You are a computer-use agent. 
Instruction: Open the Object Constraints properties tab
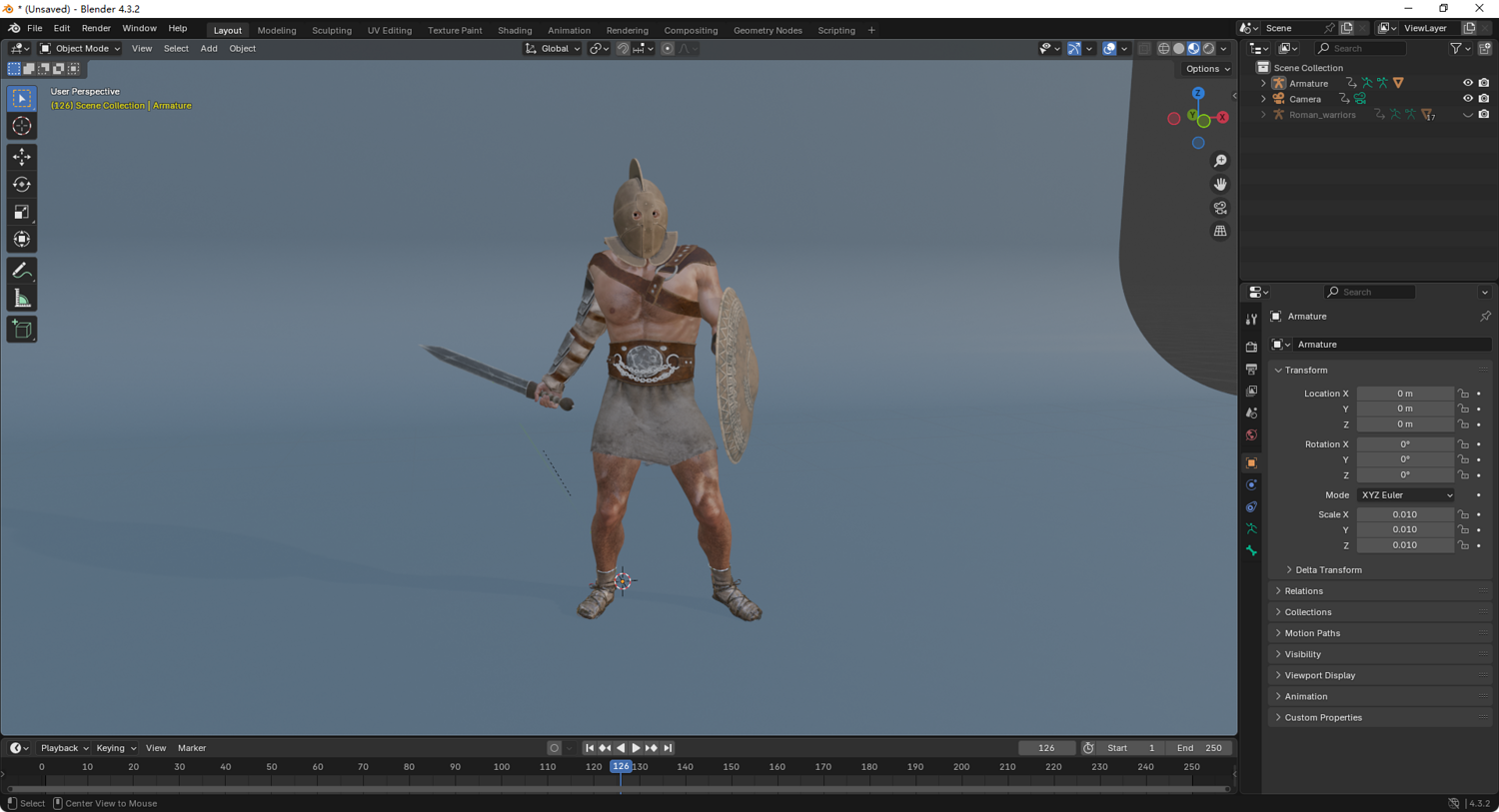pyautogui.click(x=1251, y=507)
